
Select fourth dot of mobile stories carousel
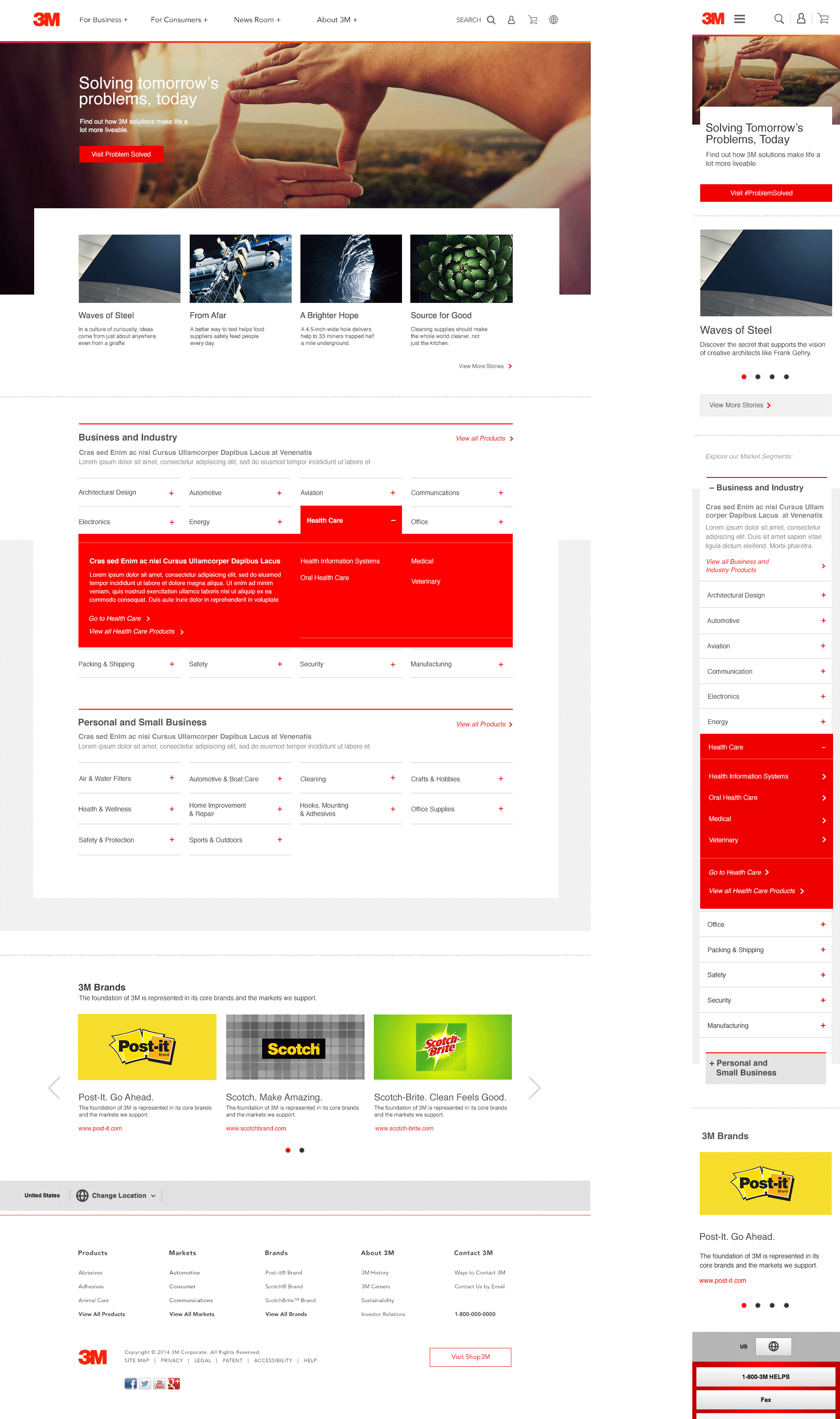786,376
